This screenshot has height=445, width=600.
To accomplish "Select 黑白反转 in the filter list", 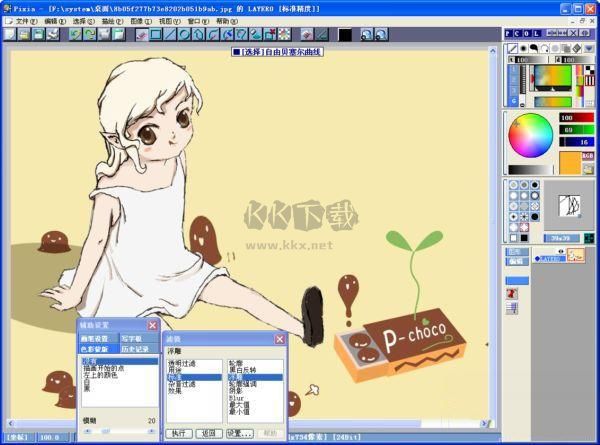I will pos(242,370).
